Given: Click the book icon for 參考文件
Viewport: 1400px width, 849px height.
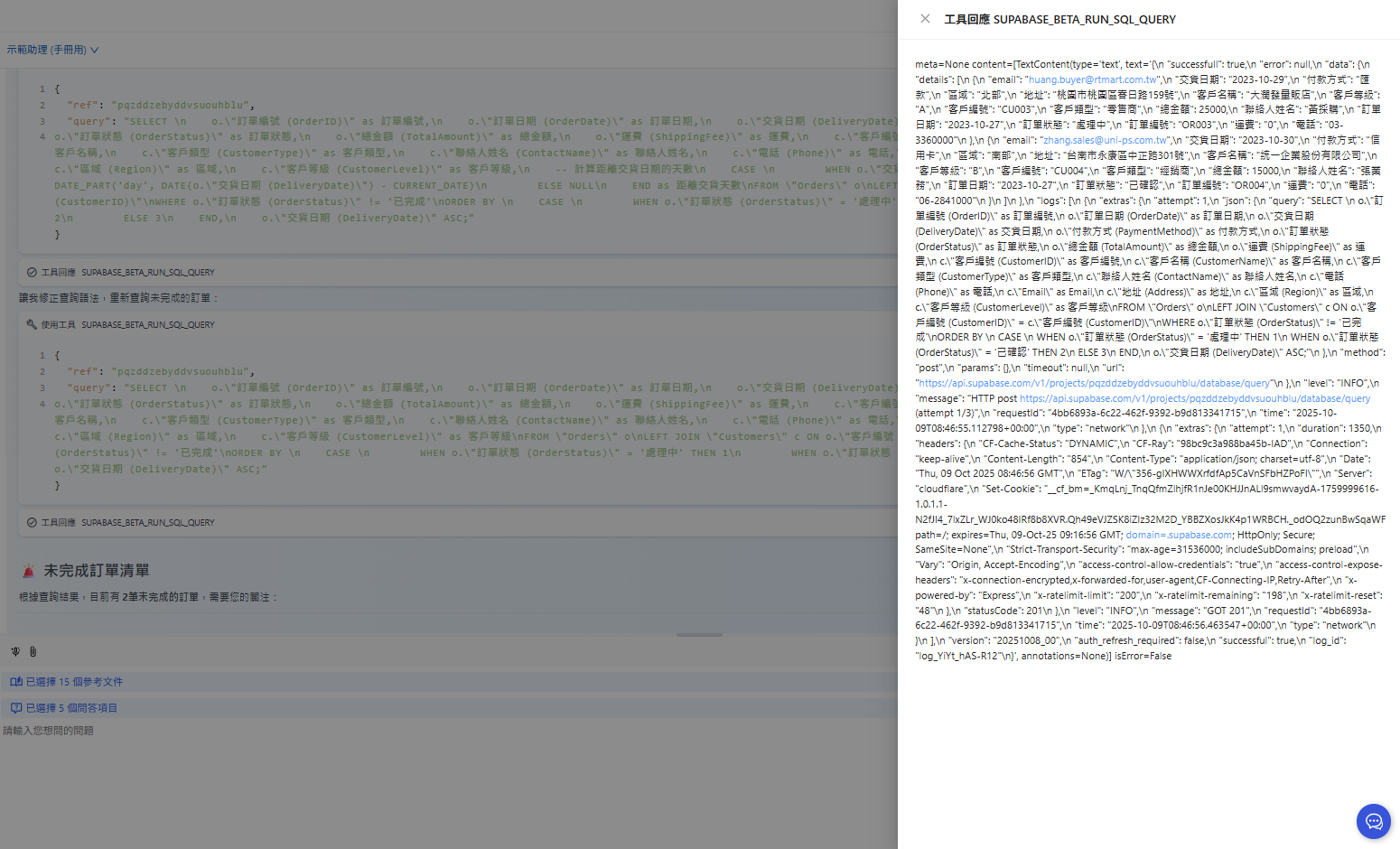Looking at the screenshot, I should pyautogui.click(x=16, y=682).
